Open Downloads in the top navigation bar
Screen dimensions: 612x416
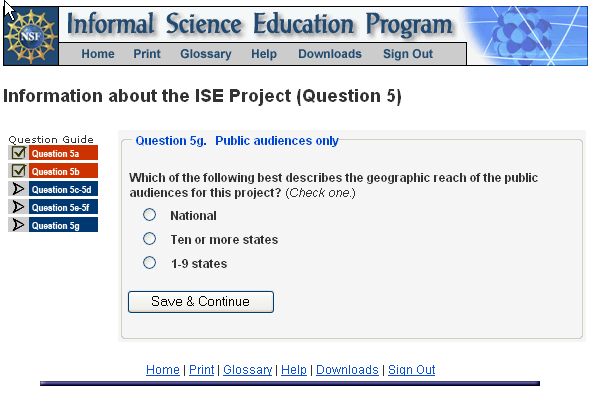329,54
